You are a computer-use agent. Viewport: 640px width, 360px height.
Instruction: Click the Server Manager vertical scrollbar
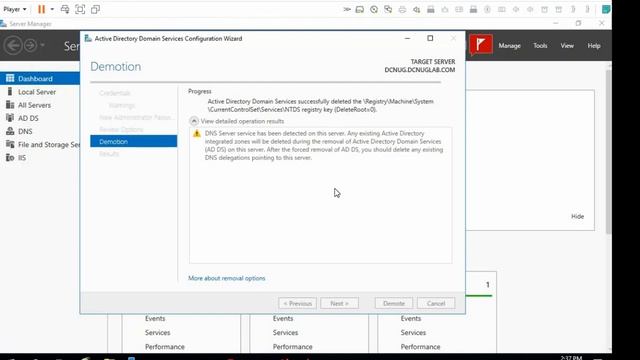[x=608, y=151]
